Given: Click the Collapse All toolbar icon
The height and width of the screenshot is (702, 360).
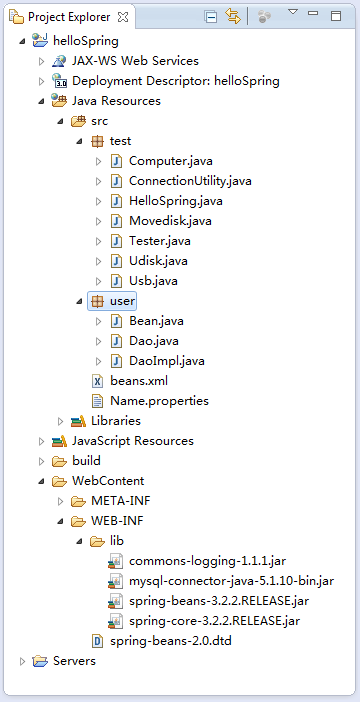Looking at the screenshot, I should (x=210, y=17).
